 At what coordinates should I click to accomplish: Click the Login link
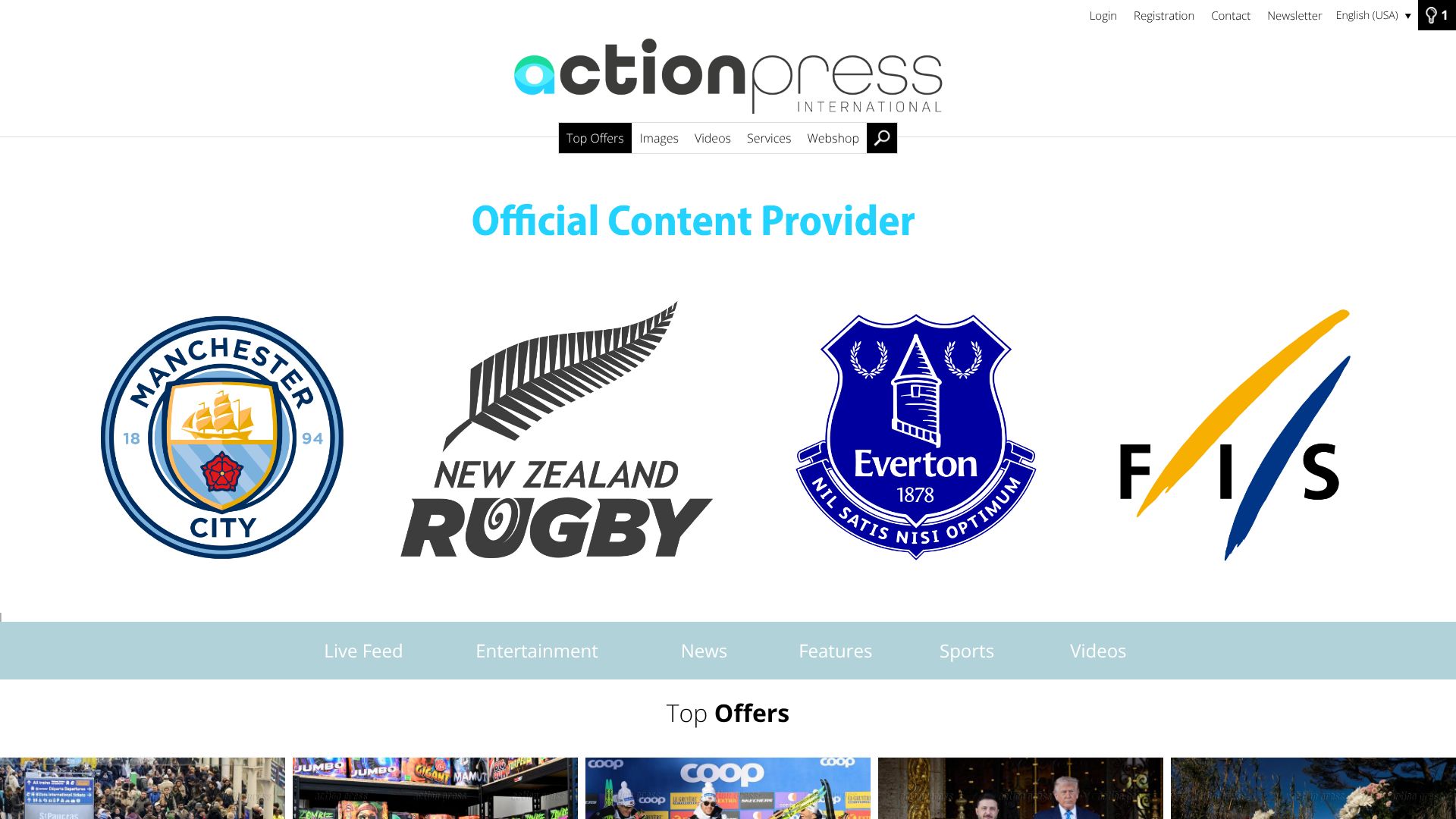1103,15
